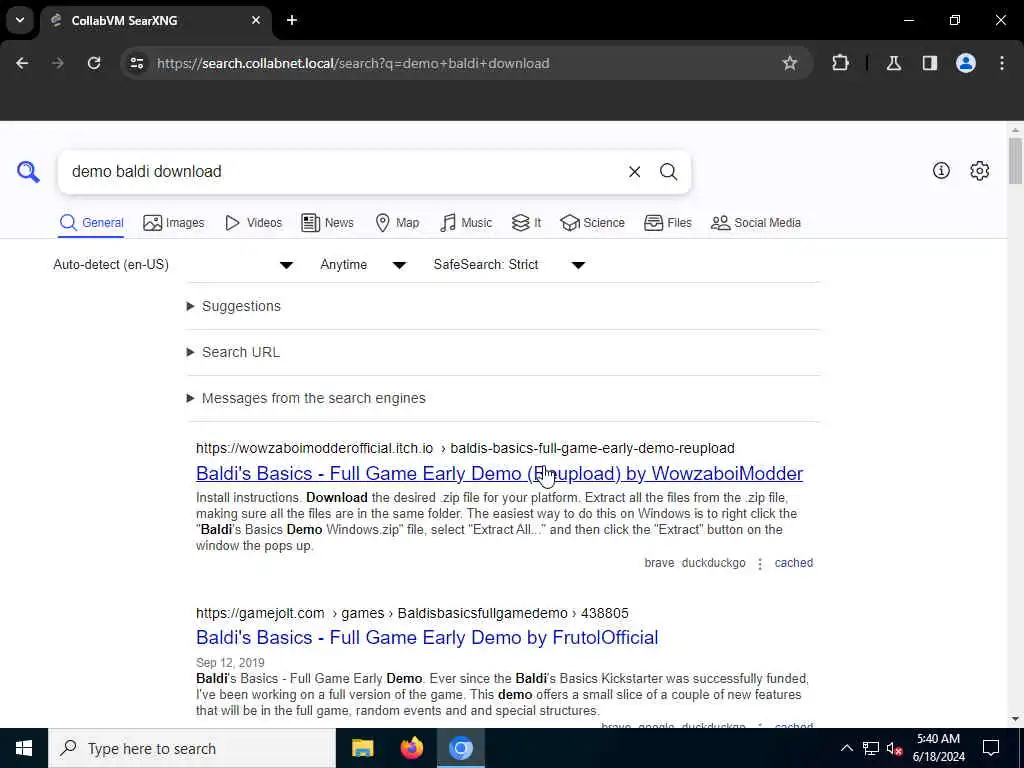Click the gamejolt.com result URL line

(412, 613)
